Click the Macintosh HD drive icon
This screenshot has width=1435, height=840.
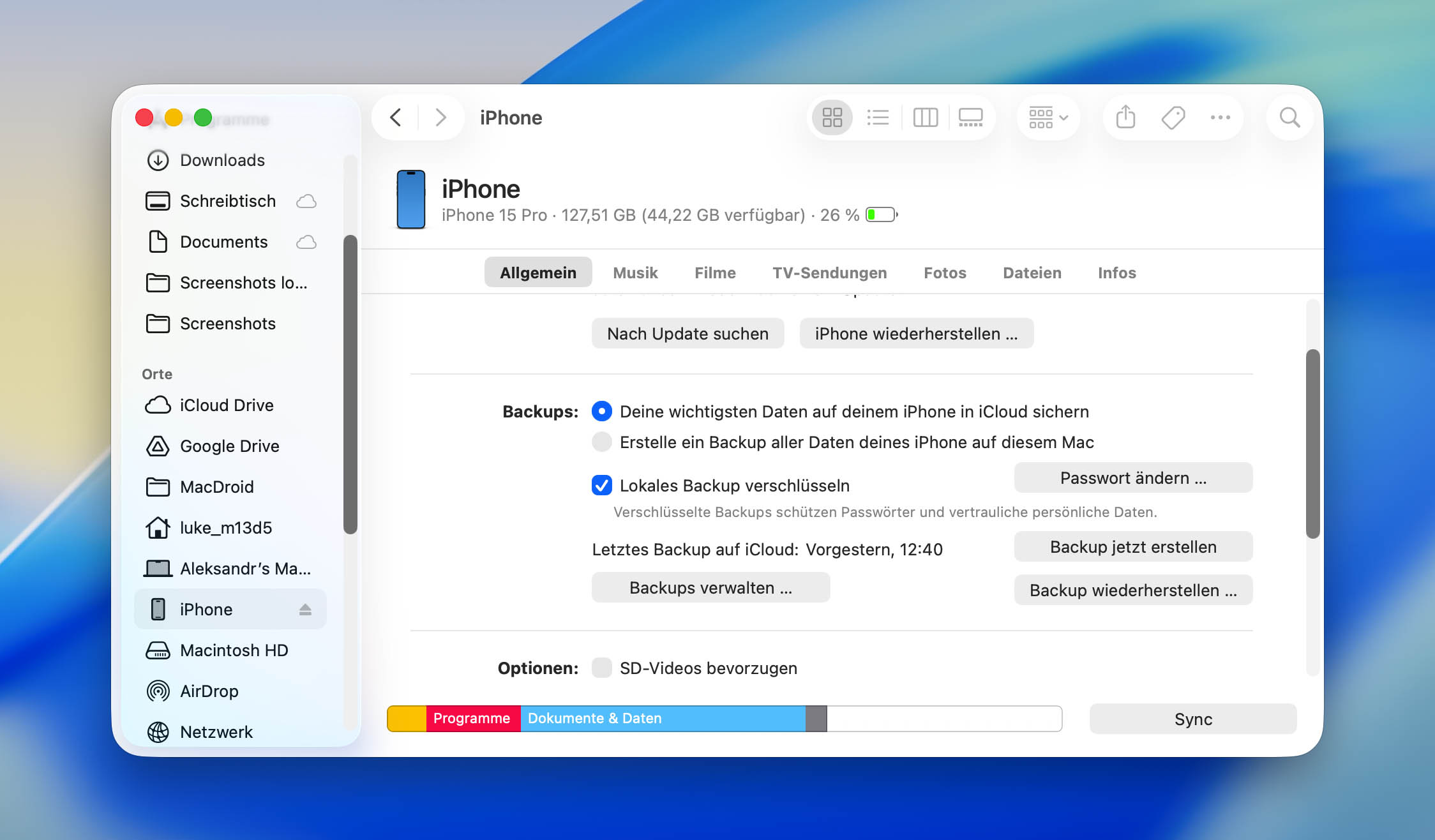tap(158, 650)
